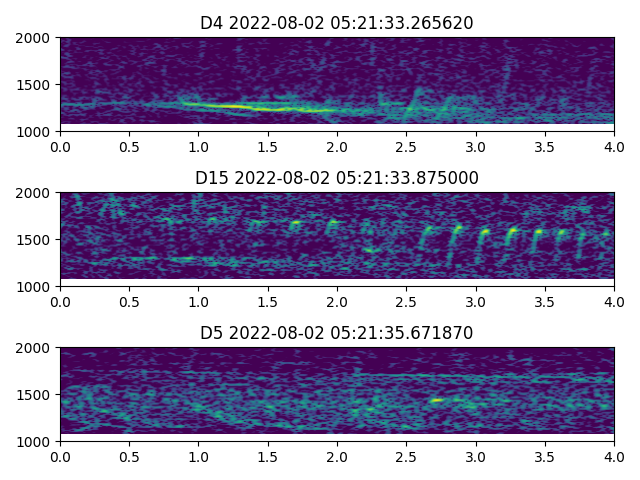This screenshot has height=480, width=640.
Task: Select the 1500 y-axis label of D5 plot
Action: coord(36,395)
